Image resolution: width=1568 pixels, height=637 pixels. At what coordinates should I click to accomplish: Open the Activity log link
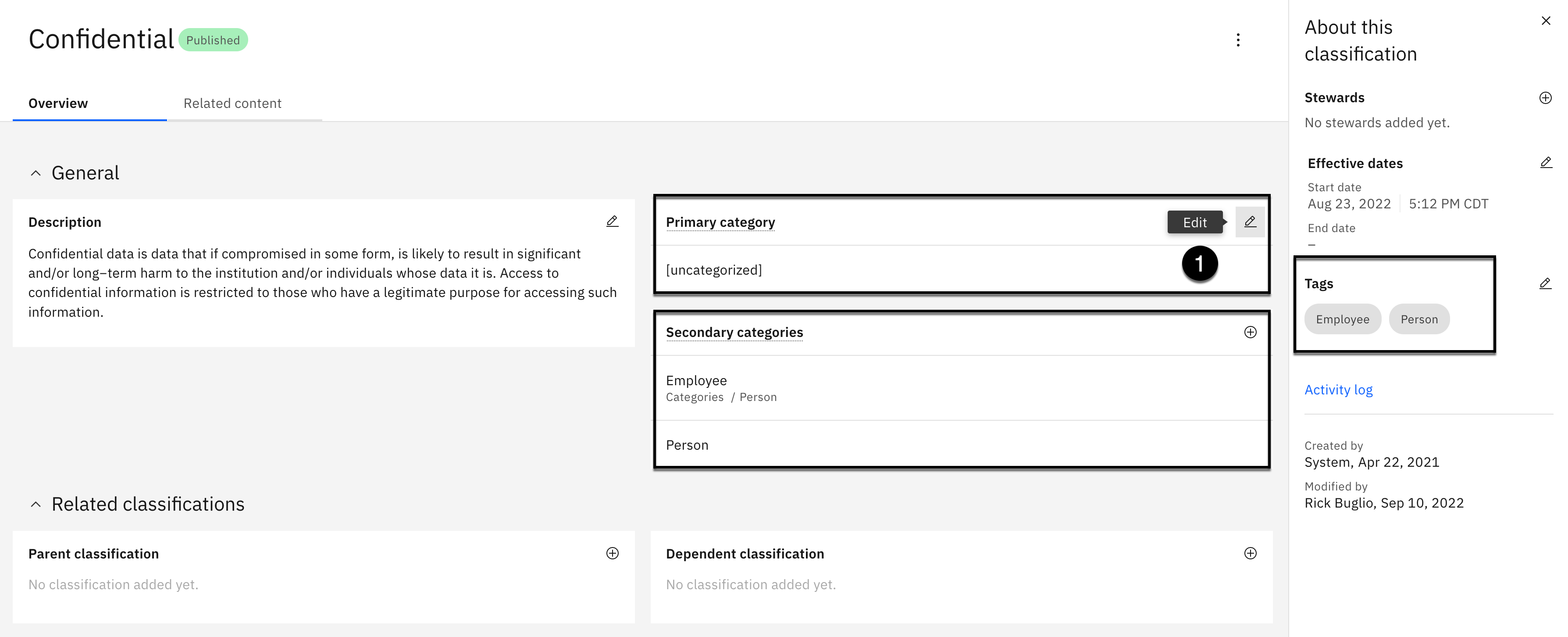[x=1338, y=390]
